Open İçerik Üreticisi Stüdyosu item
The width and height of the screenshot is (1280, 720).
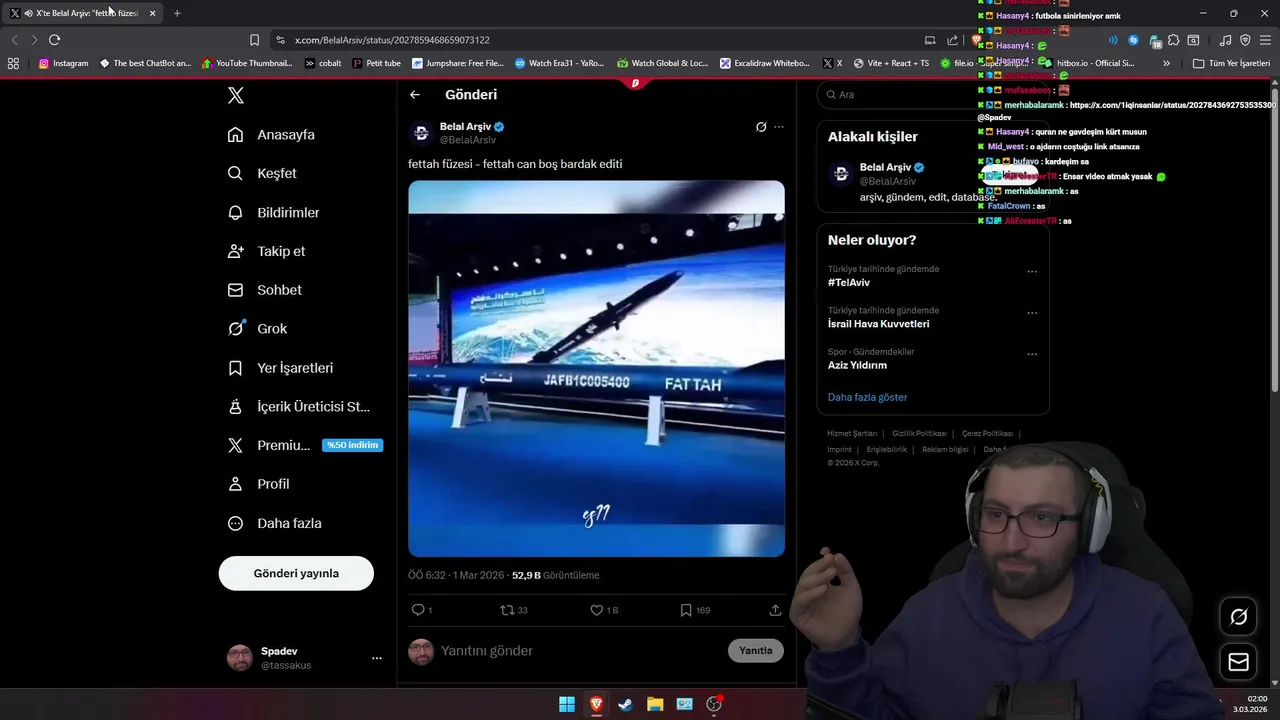point(298,406)
